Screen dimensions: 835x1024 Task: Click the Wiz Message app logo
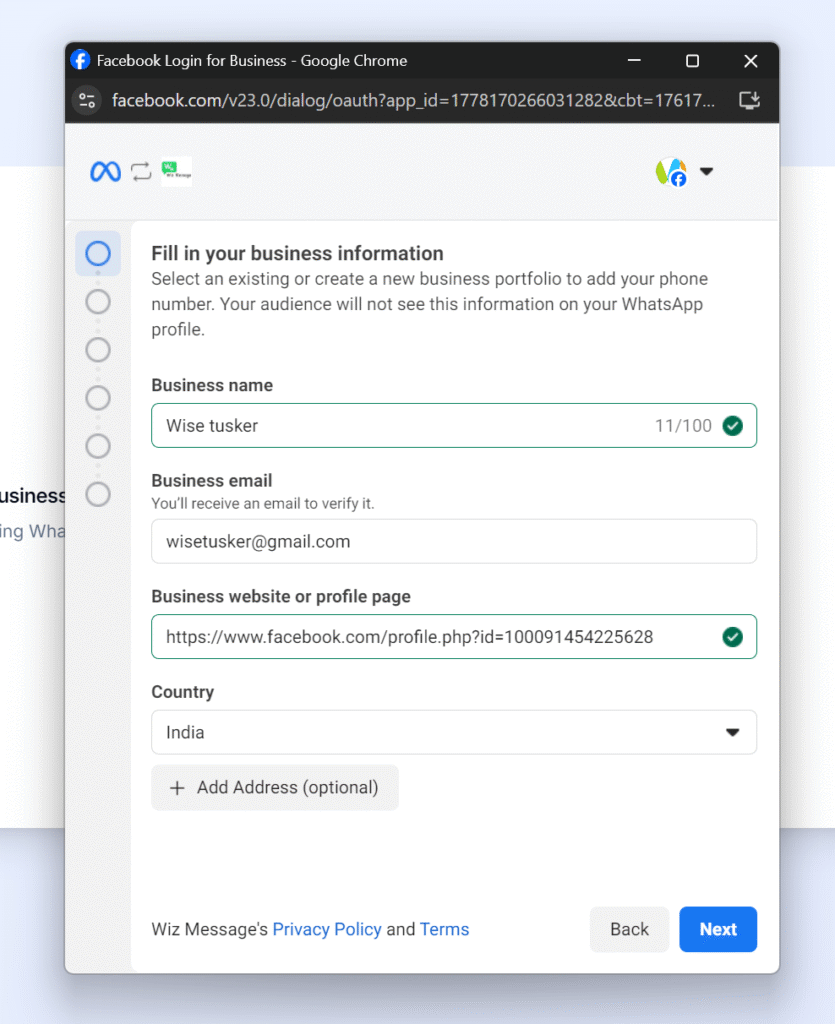(176, 172)
